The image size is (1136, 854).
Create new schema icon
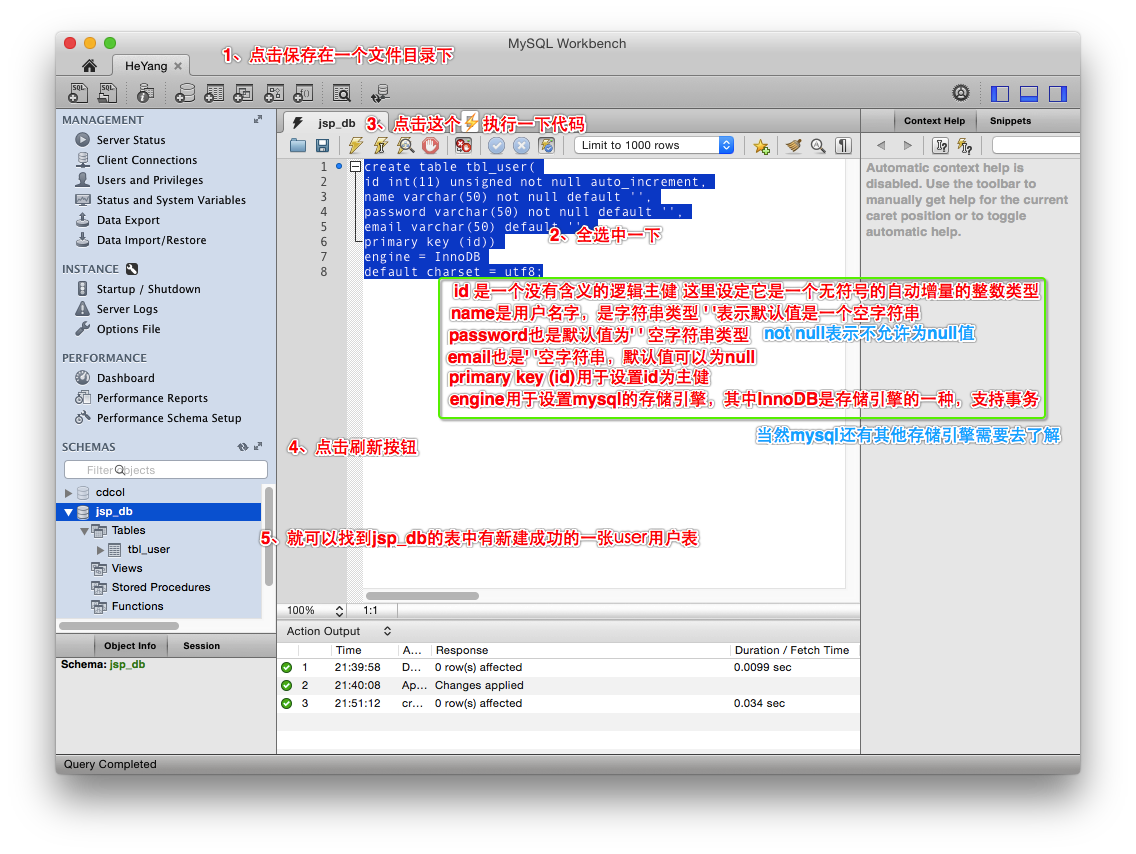point(185,93)
